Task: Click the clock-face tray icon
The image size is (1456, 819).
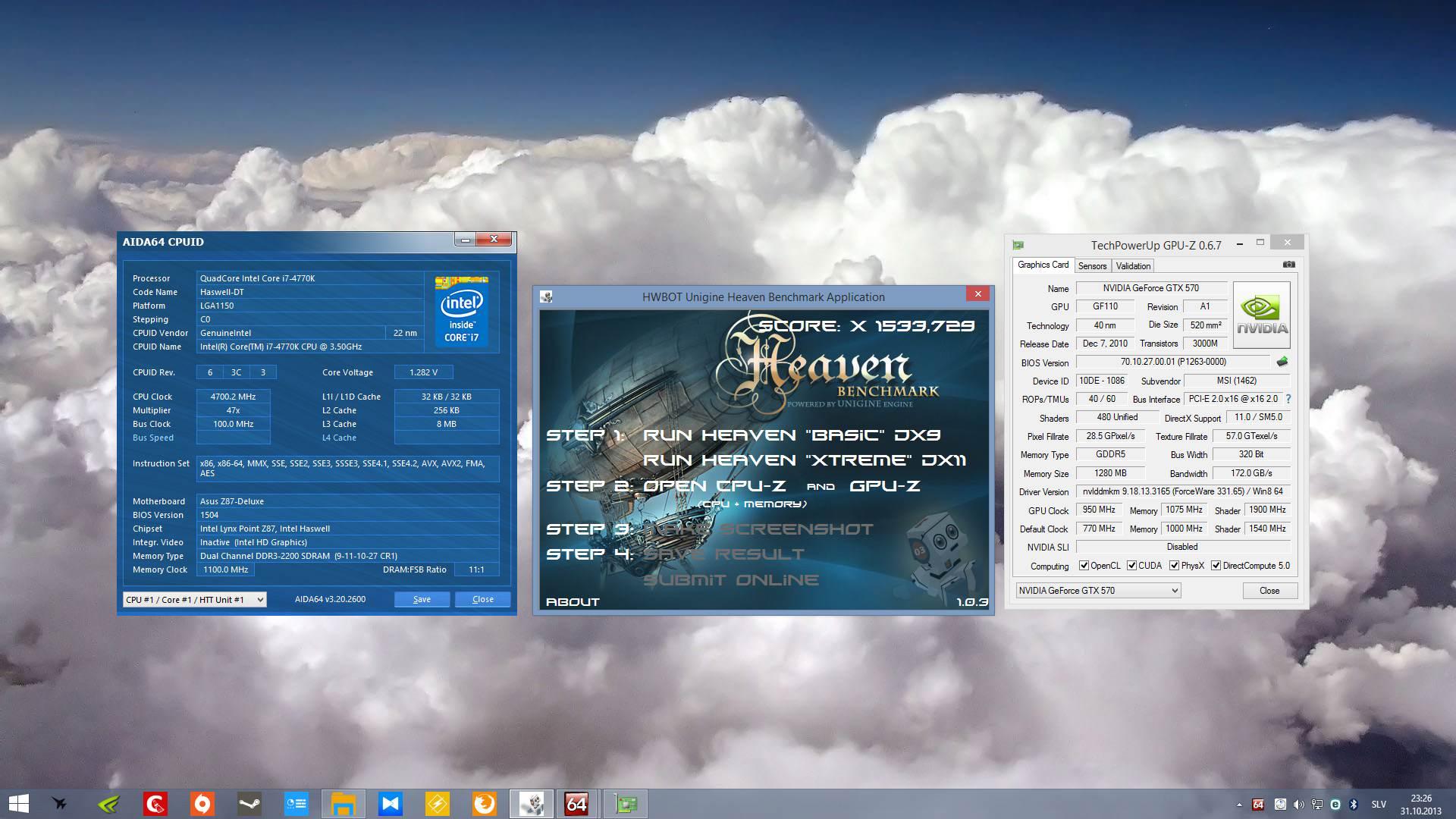Action: click(1280, 805)
